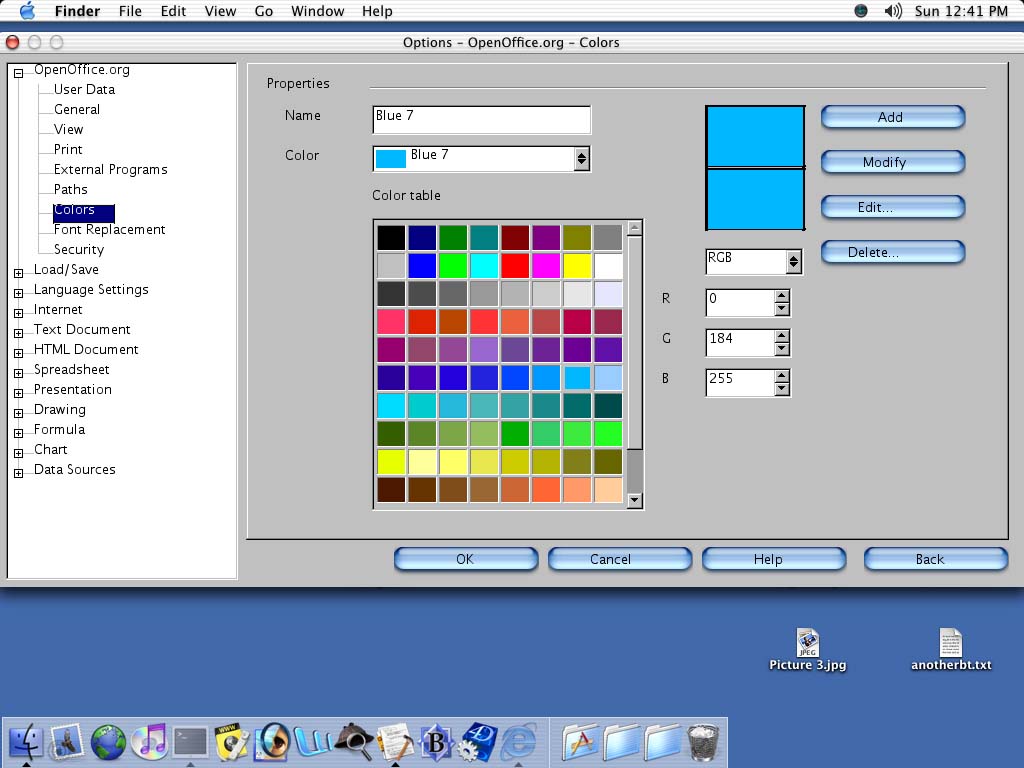Increase the B value with up arrow
This screenshot has width=1024, height=768.
[782, 376]
